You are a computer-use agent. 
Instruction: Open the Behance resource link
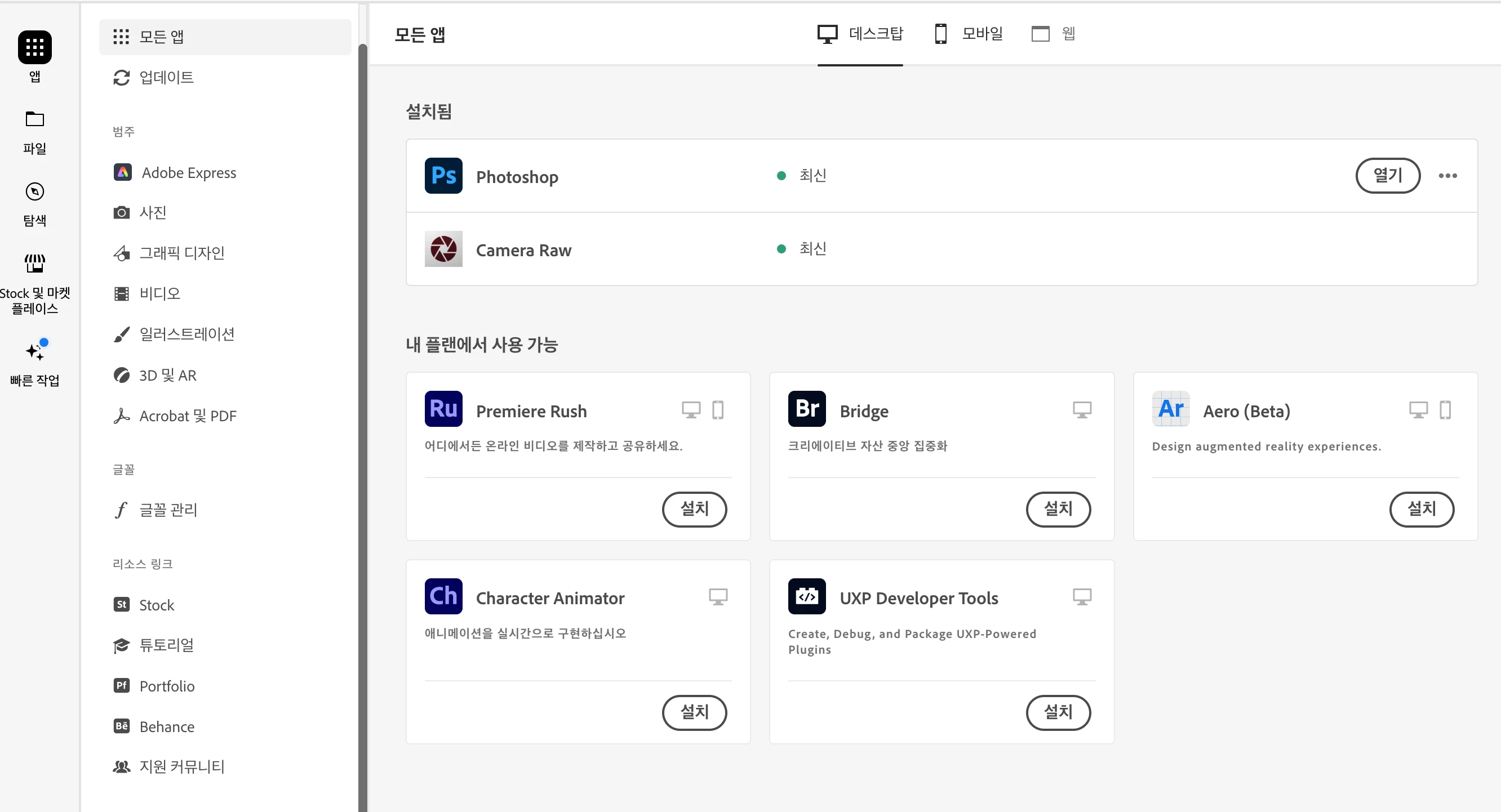(x=166, y=726)
